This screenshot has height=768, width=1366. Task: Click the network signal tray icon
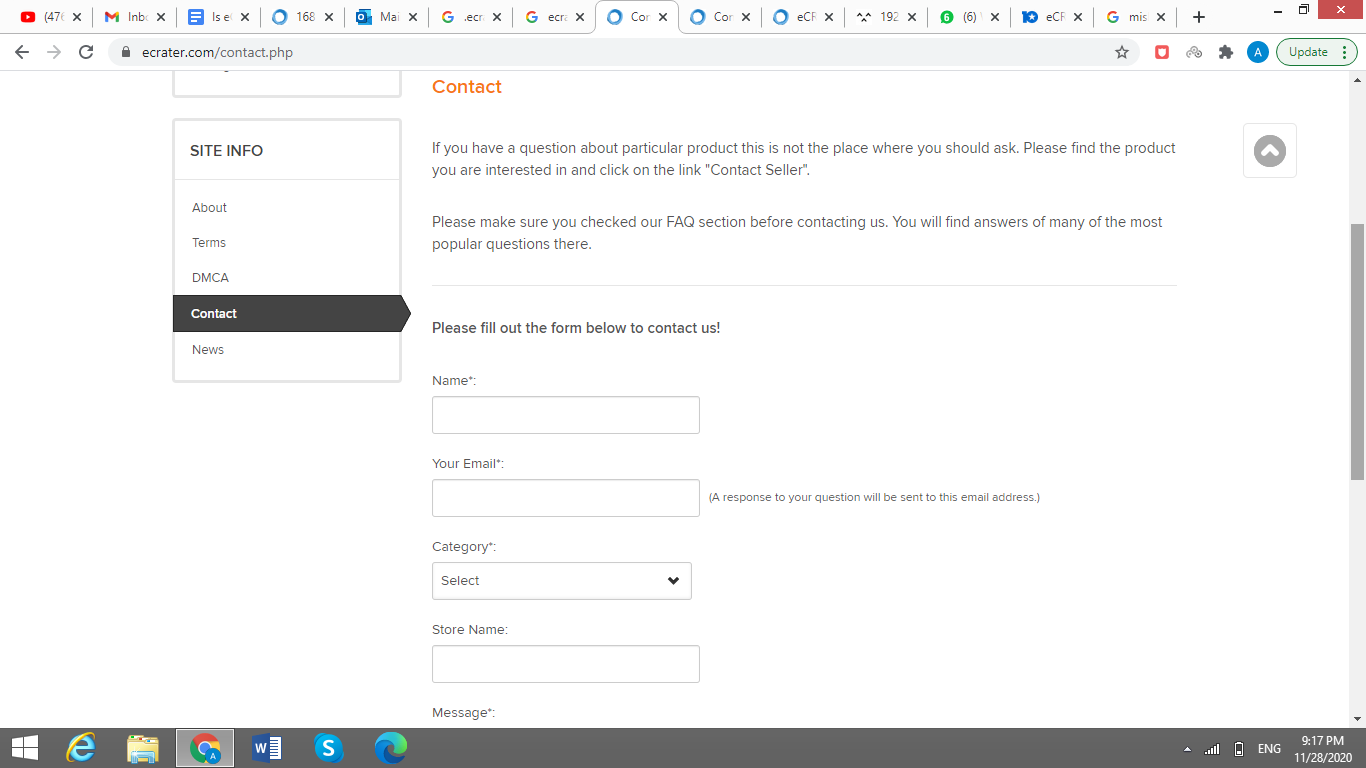pyautogui.click(x=1212, y=749)
